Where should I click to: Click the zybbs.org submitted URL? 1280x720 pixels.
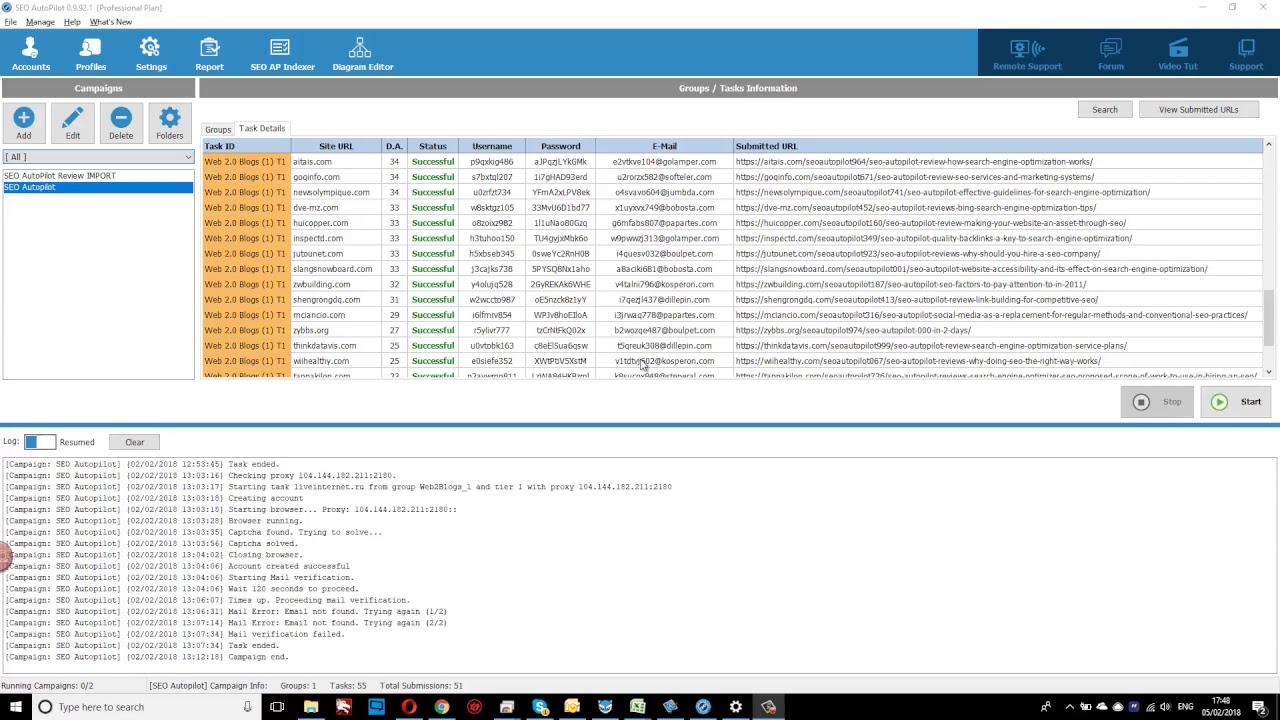[853, 330]
